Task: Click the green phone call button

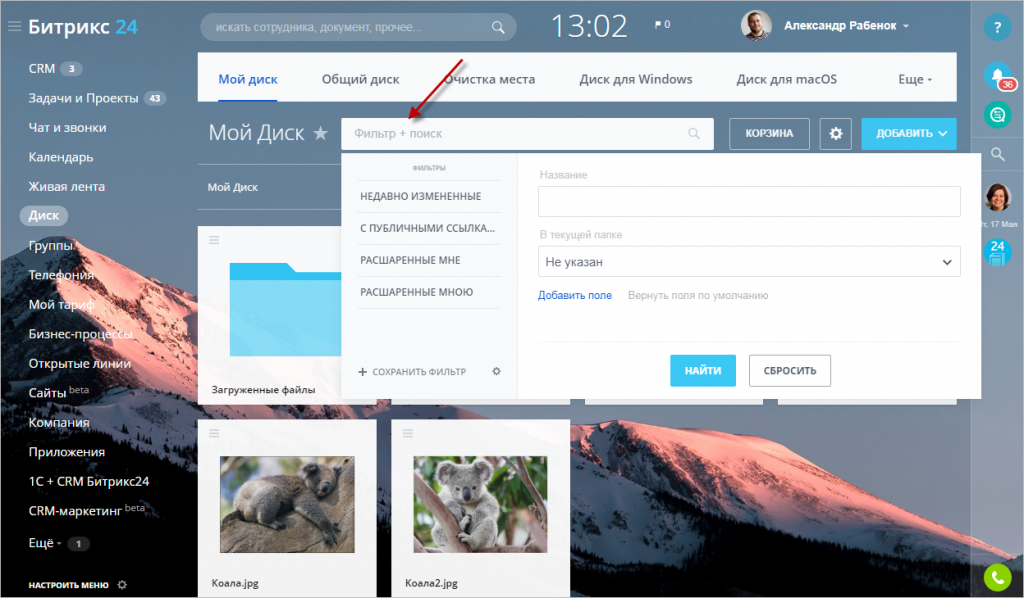Action: [997, 577]
